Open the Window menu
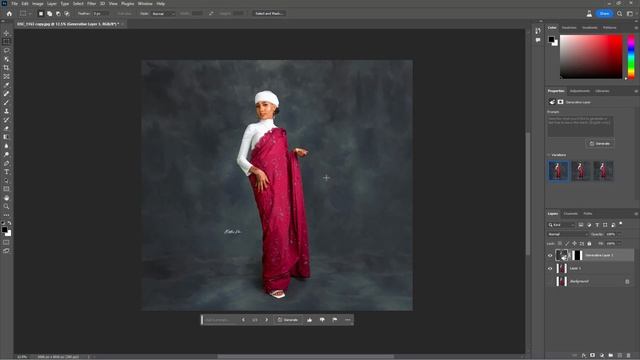This screenshot has height=360, width=640. click(x=145, y=4)
